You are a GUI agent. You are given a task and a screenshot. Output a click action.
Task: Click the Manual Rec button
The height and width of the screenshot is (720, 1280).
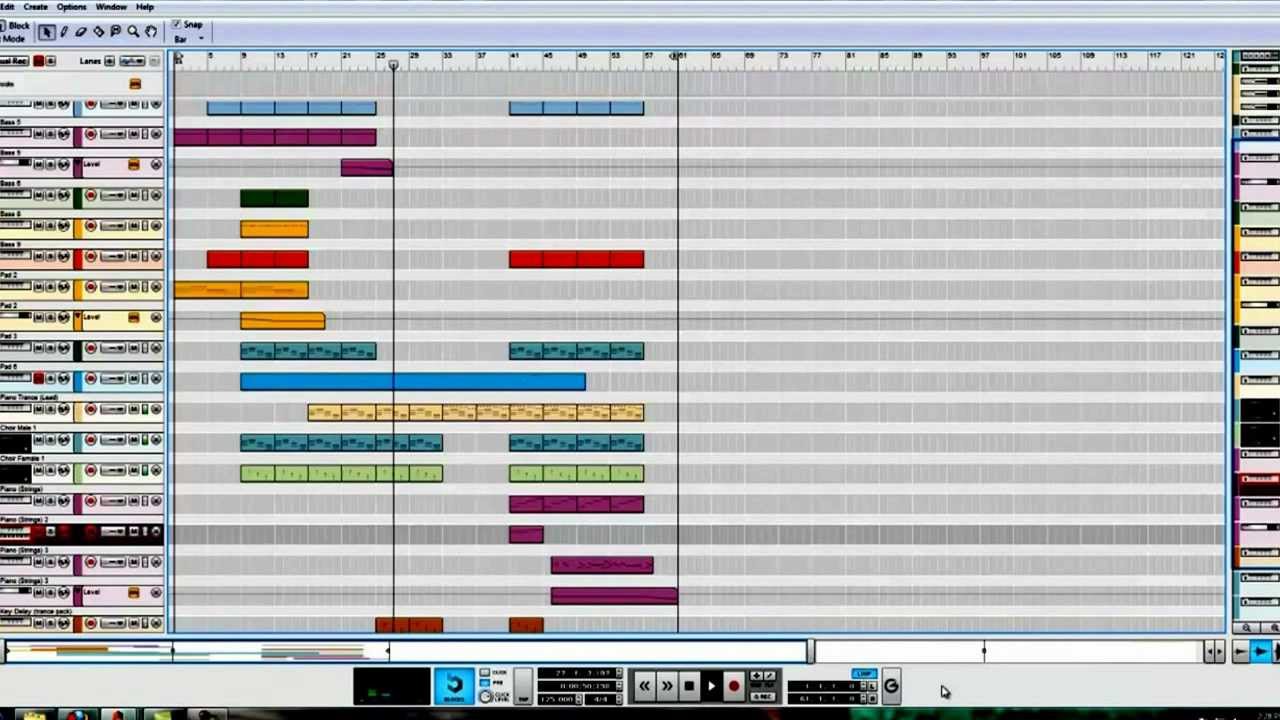point(14,61)
